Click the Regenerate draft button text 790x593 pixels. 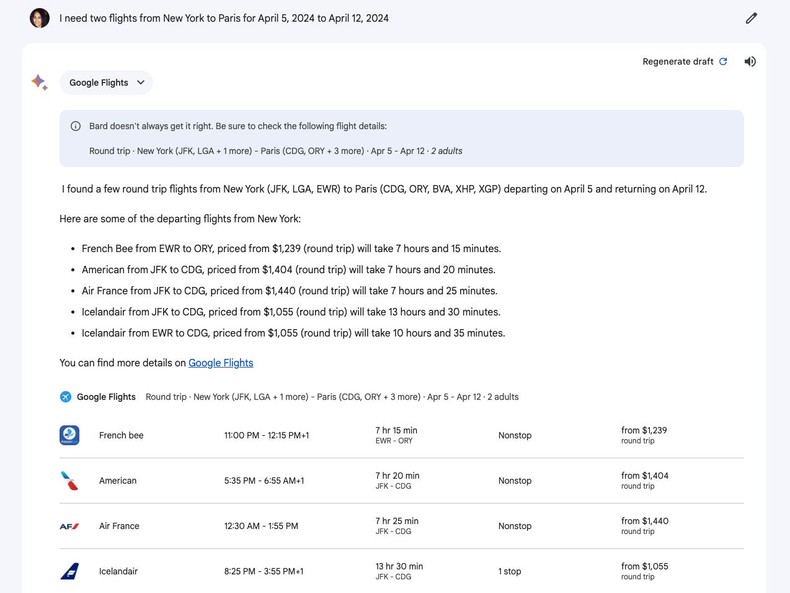677,62
